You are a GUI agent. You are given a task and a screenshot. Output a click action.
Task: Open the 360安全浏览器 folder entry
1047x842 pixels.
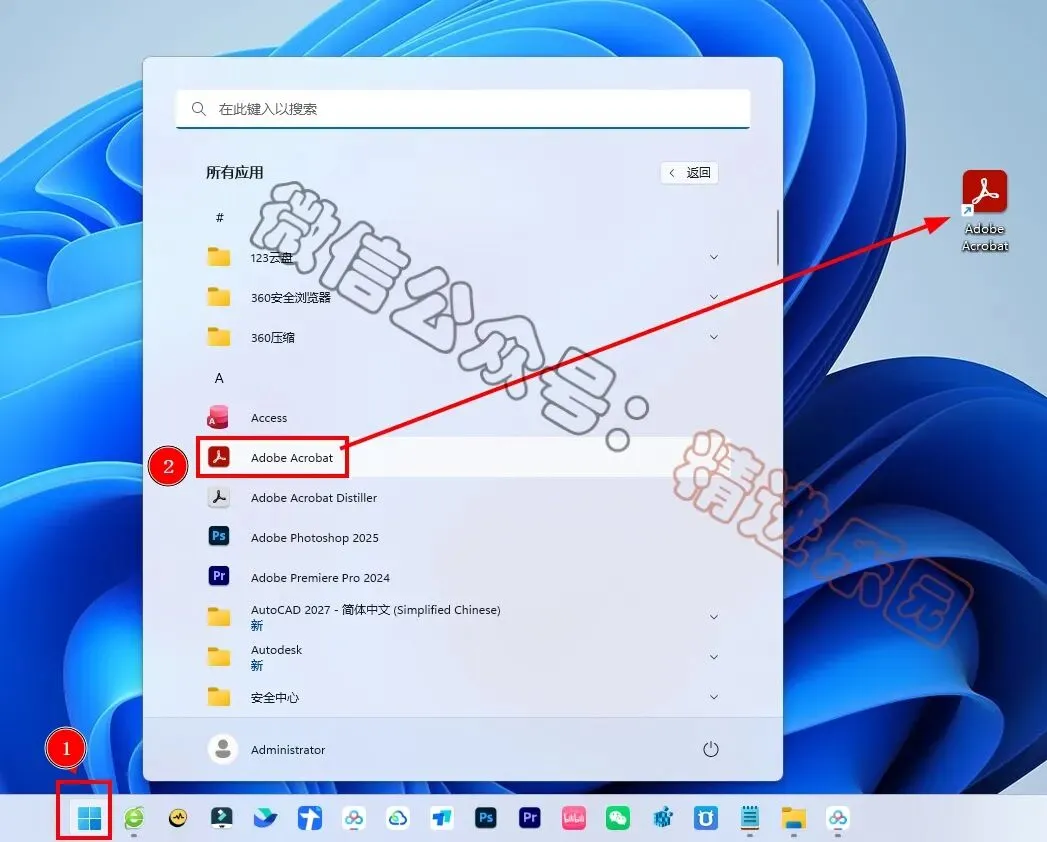463,297
